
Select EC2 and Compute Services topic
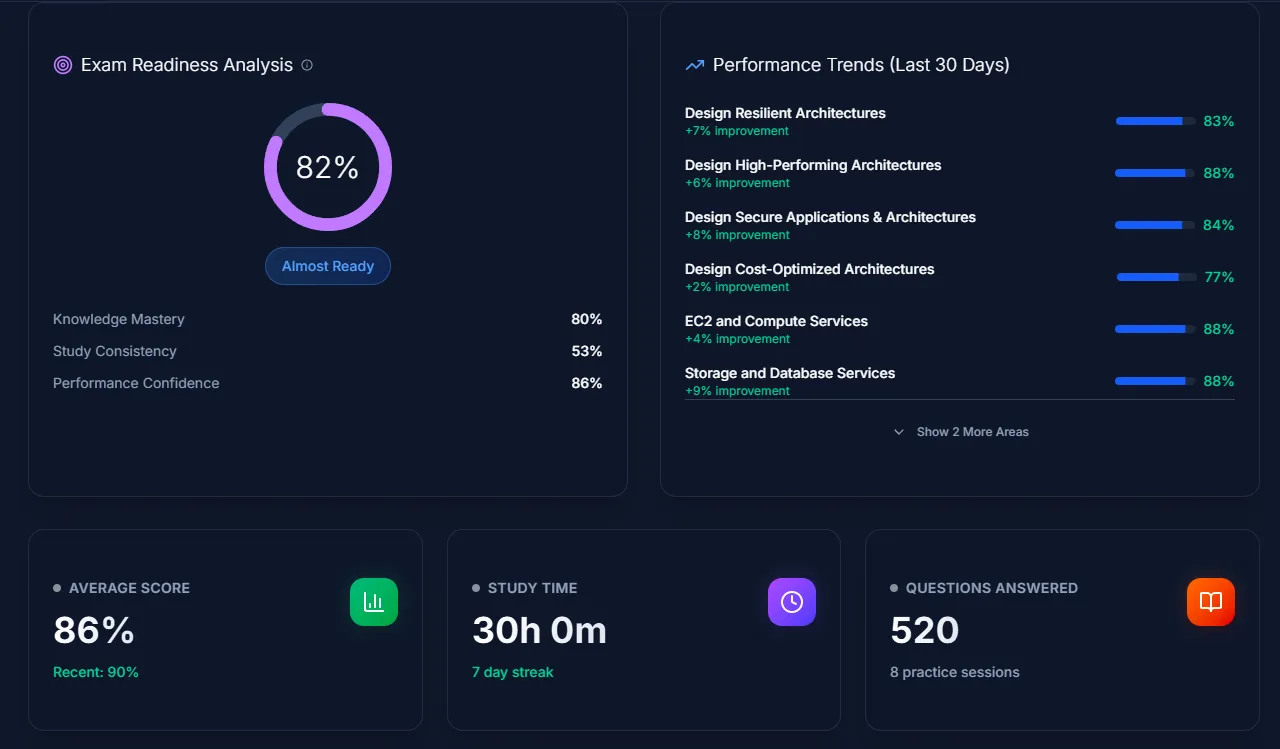coord(776,321)
